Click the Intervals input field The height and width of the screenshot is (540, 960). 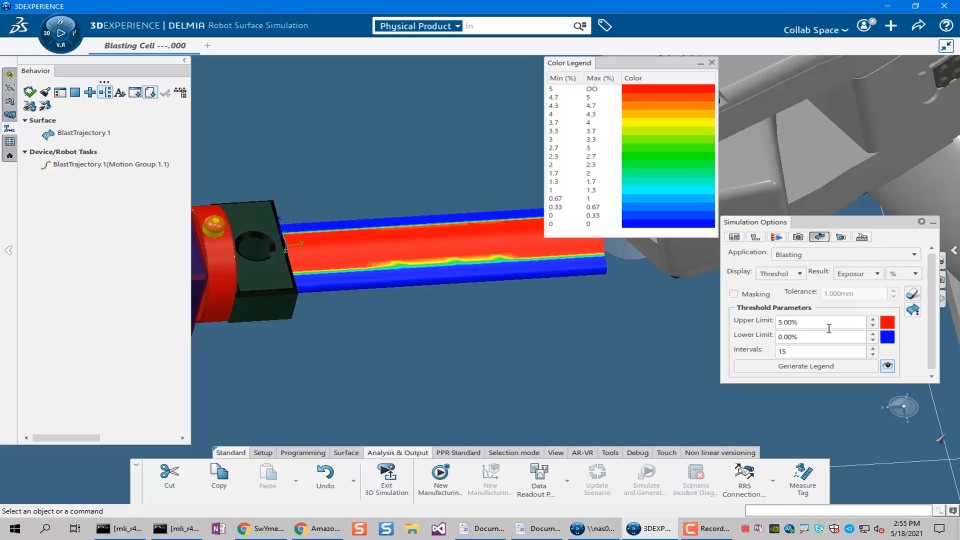point(820,351)
